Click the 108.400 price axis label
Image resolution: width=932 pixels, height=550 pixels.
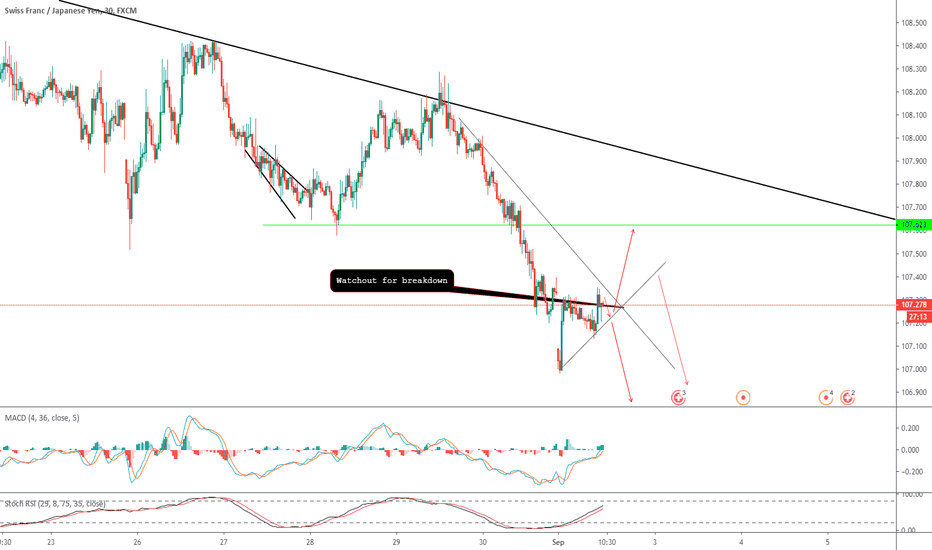click(x=914, y=46)
